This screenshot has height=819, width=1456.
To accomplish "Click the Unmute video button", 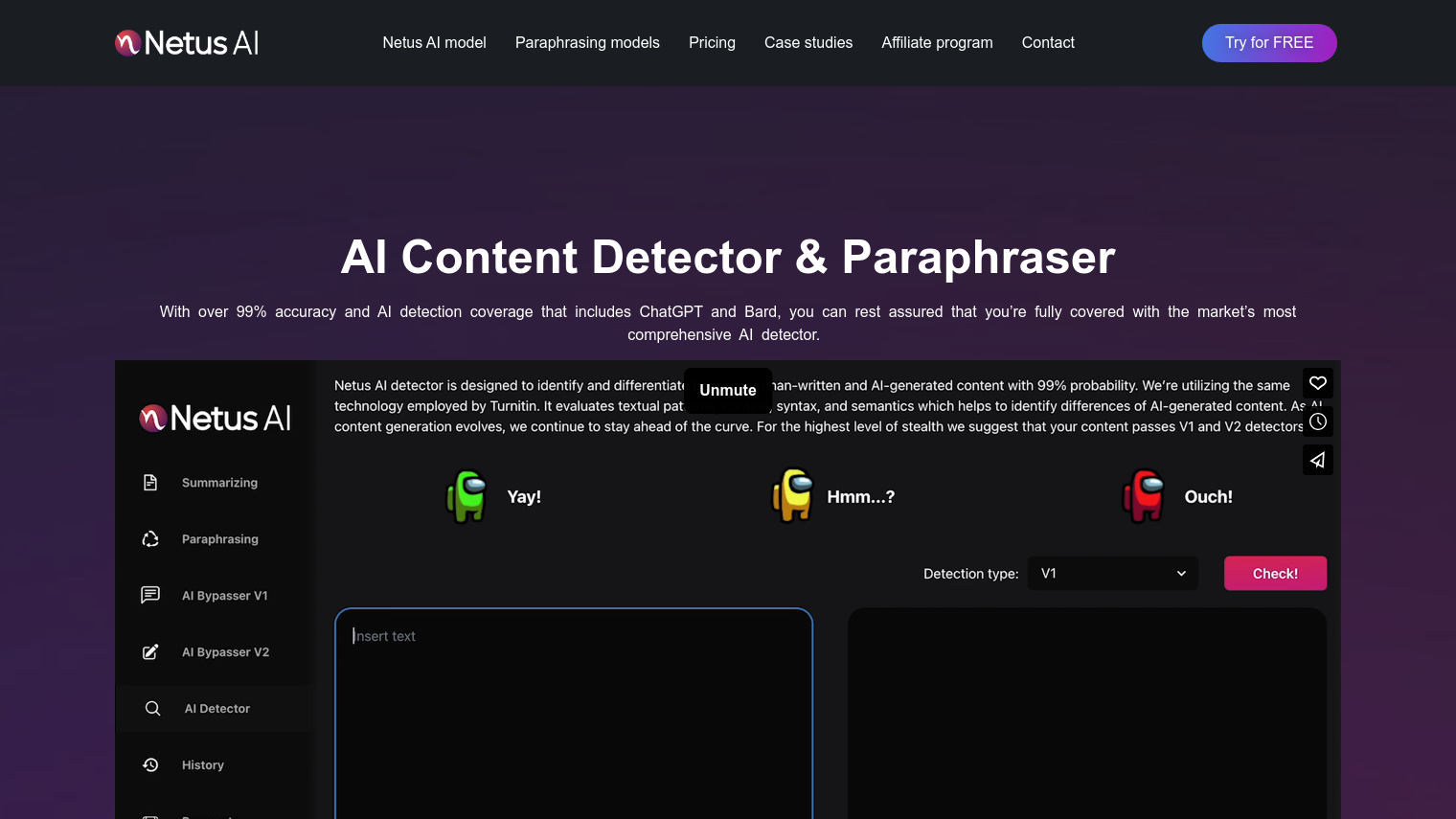I will [728, 390].
